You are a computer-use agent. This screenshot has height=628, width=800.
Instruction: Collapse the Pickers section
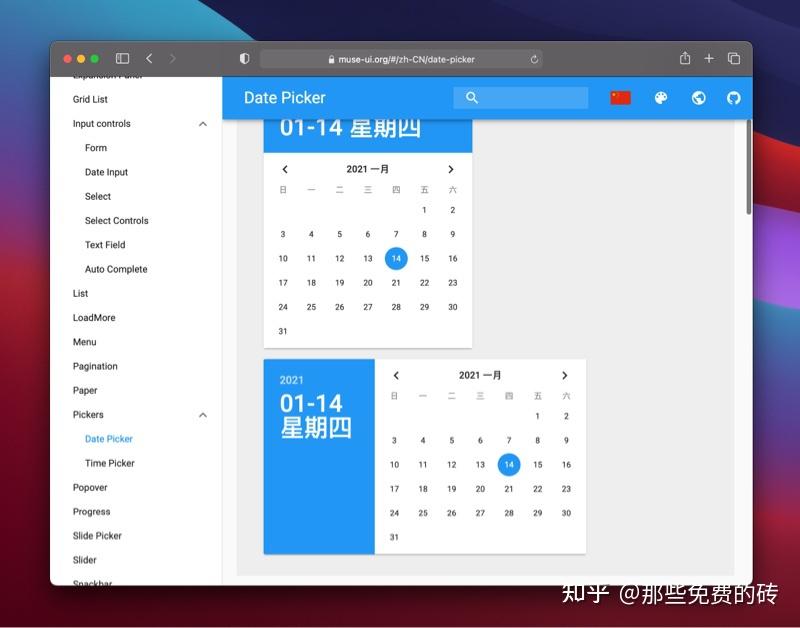click(x=203, y=414)
